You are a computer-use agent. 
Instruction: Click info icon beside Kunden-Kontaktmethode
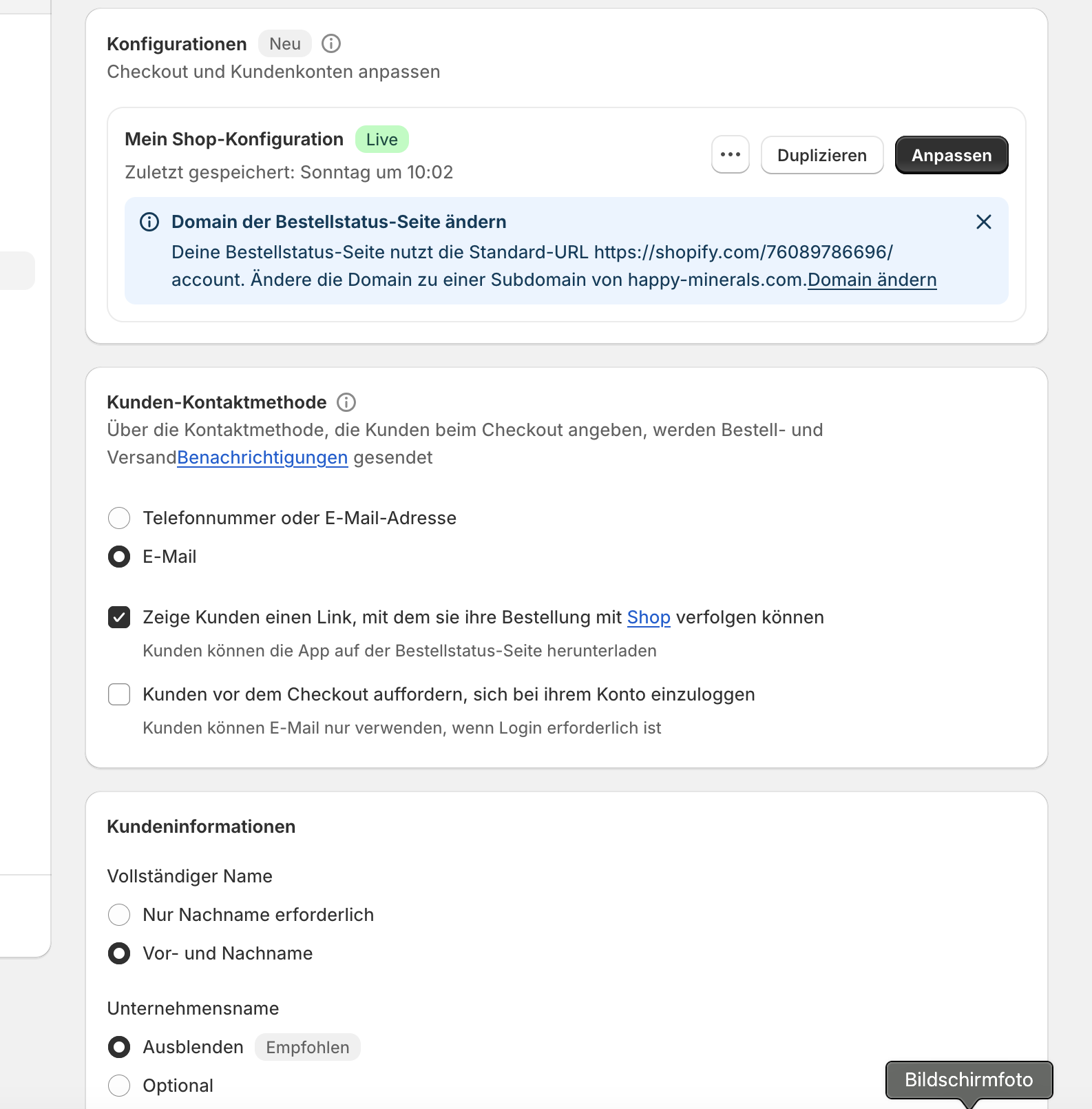coord(346,402)
